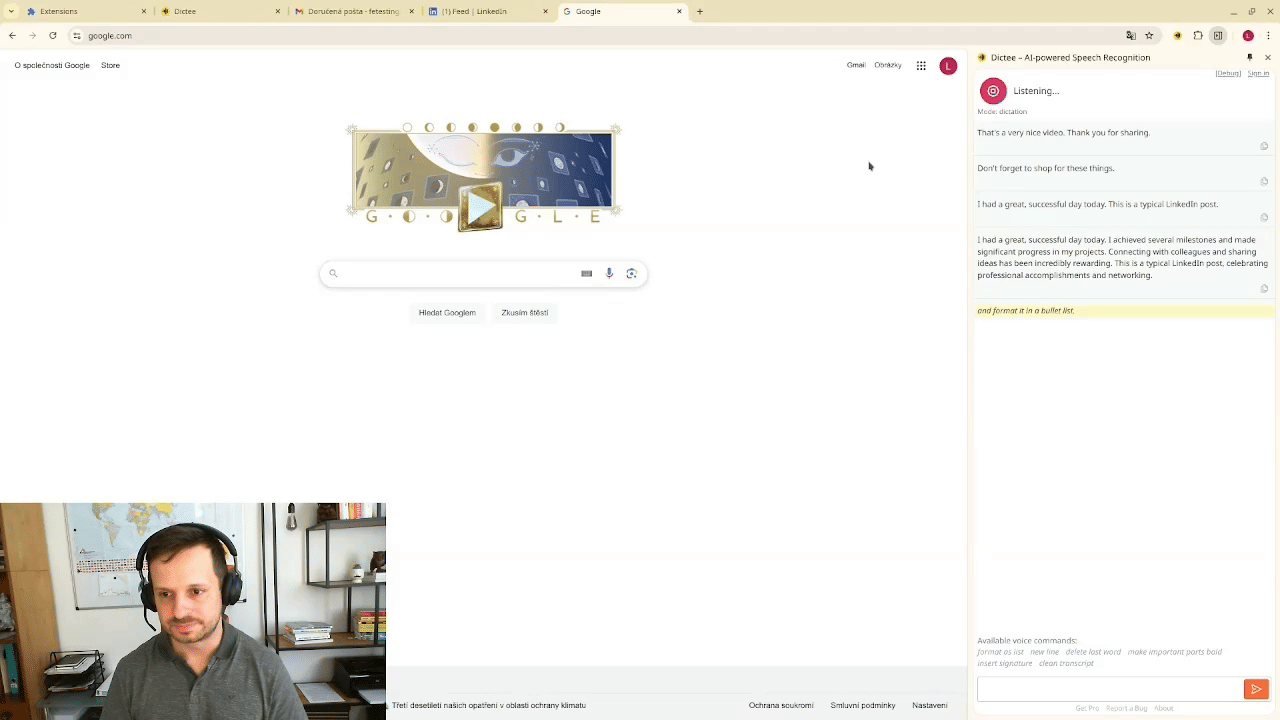
Task: Click the Dictee text input field
Action: pyautogui.click(x=1109, y=689)
